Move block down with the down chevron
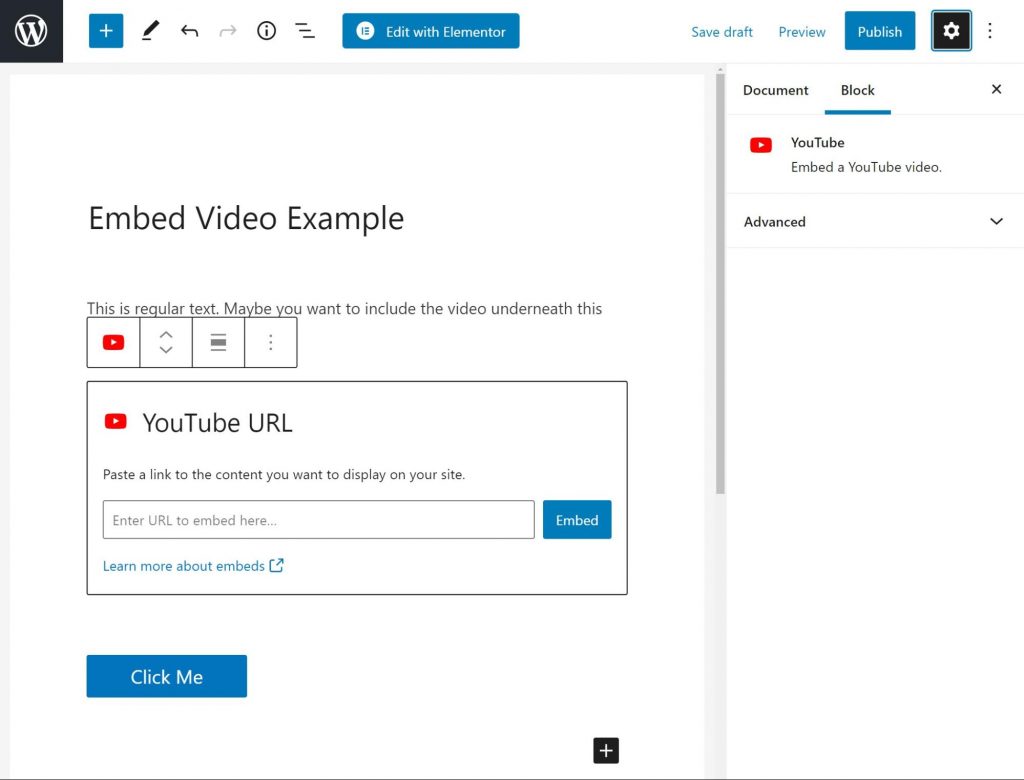Screen dimensions: 1024x780 166,351
